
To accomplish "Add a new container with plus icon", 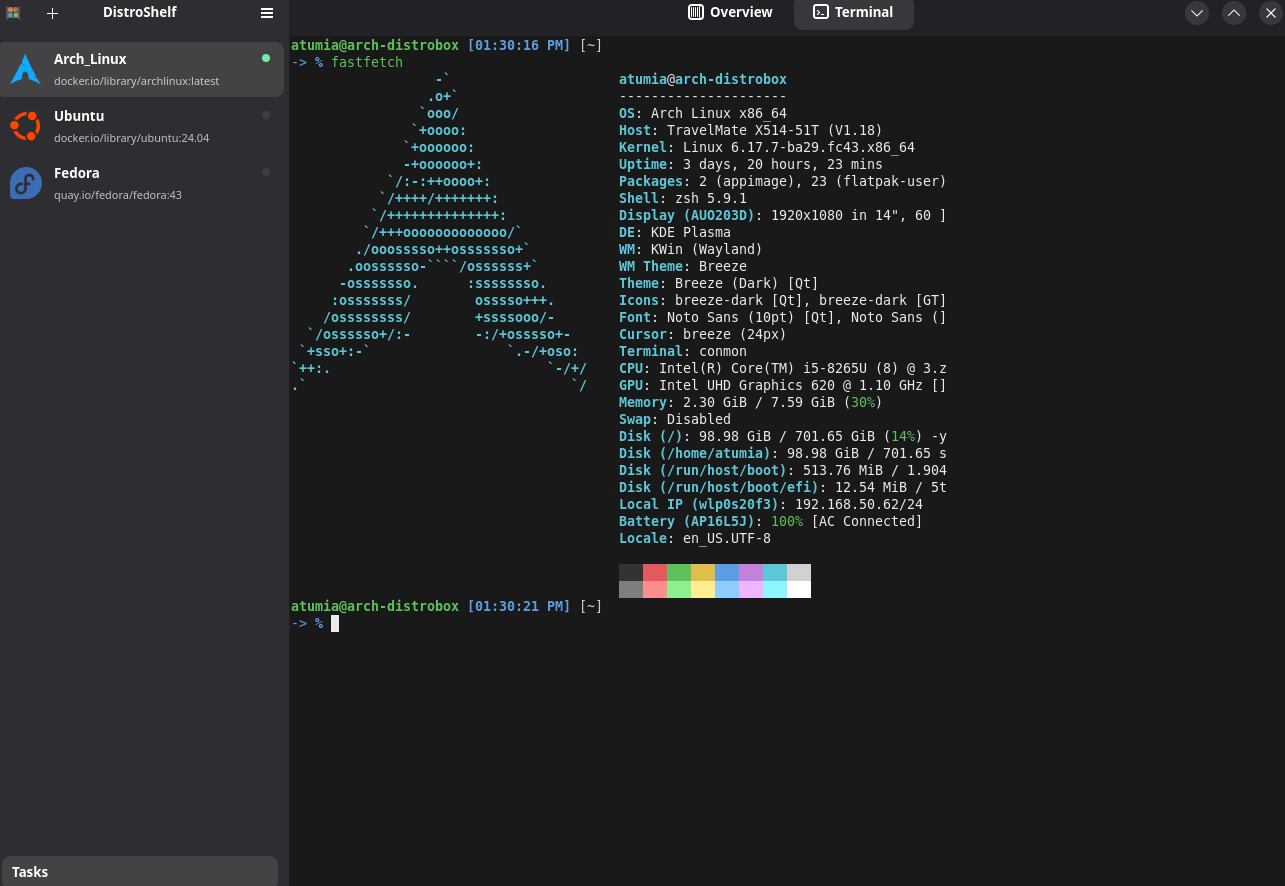I will click(53, 13).
